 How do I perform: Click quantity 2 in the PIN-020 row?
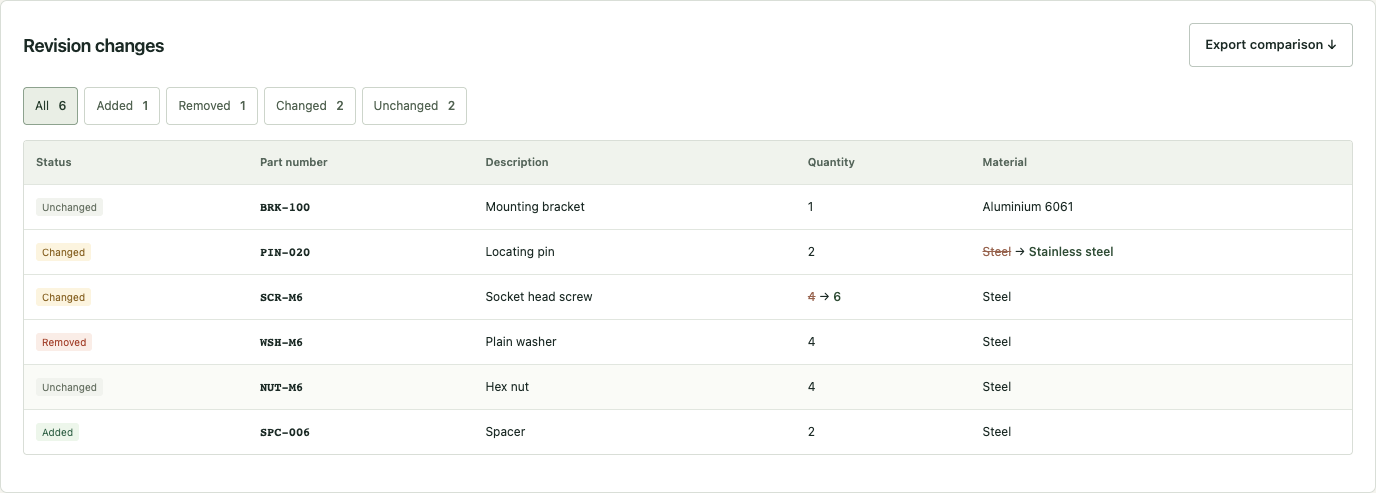click(812, 252)
